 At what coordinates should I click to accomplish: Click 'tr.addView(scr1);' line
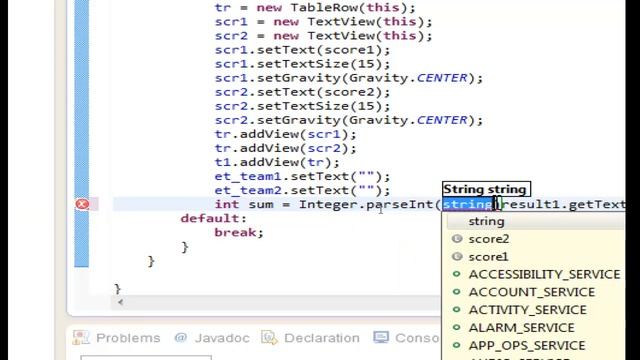pyautogui.click(x=285, y=134)
